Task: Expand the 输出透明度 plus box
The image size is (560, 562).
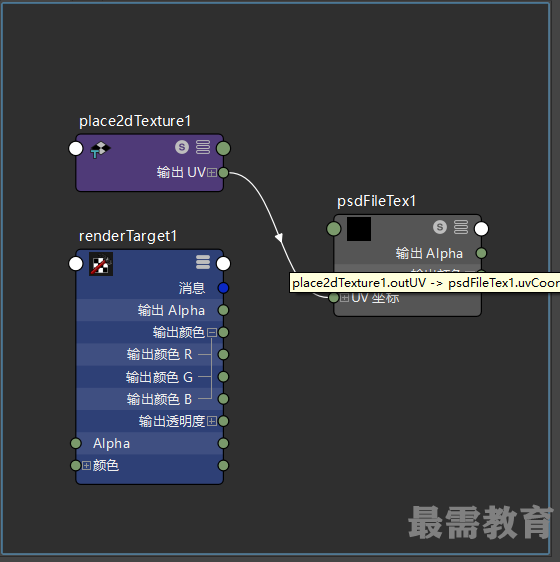Action: [212, 421]
